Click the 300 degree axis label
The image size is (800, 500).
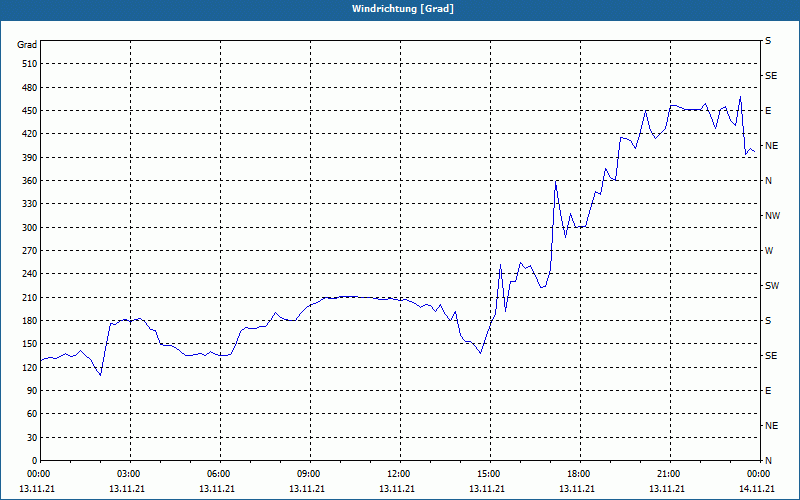pyautogui.click(x=30, y=228)
